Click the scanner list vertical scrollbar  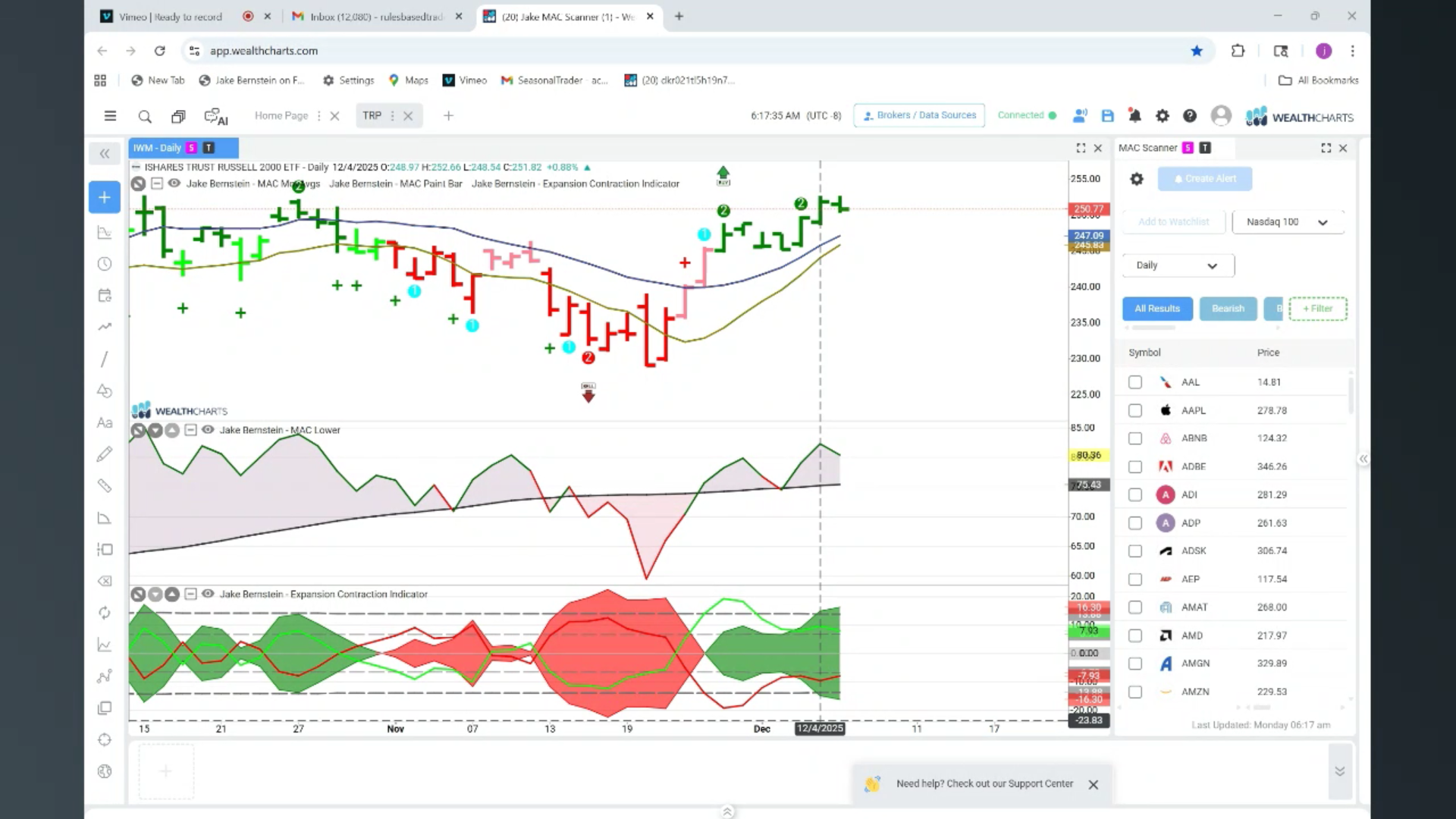[x=1351, y=394]
